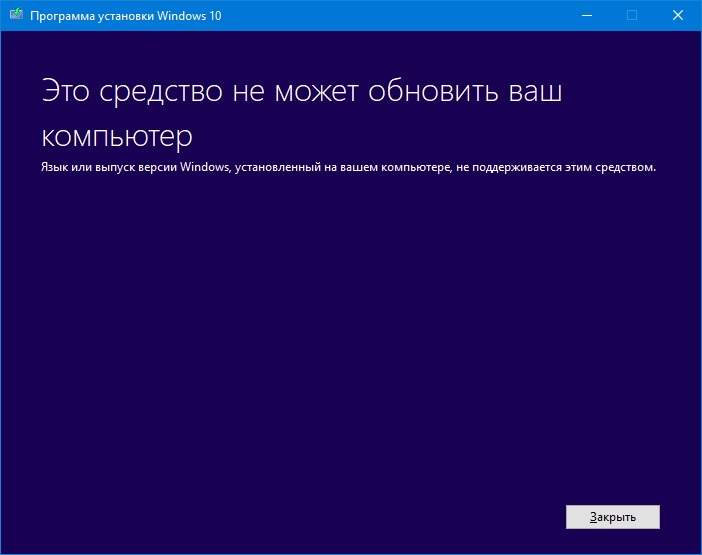Close the Windows 10 setup window
Screen dimensions: 702x555
pyautogui.click(x=678, y=15)
